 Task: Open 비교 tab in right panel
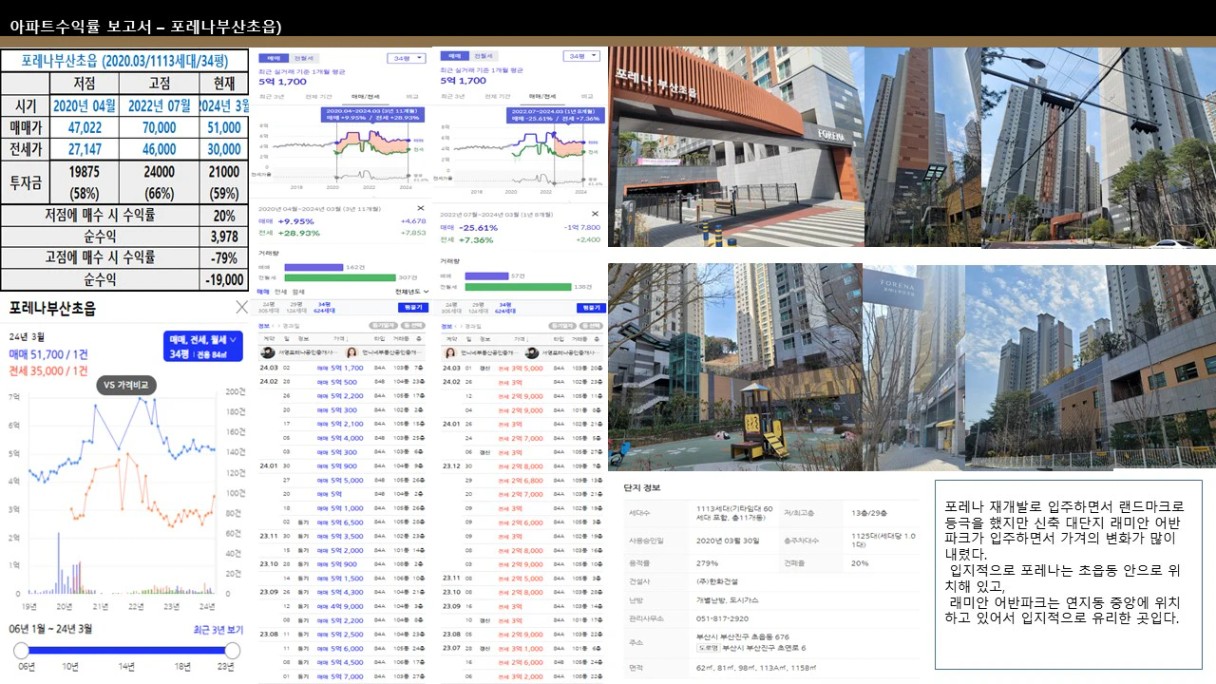(x=588, y=96)
